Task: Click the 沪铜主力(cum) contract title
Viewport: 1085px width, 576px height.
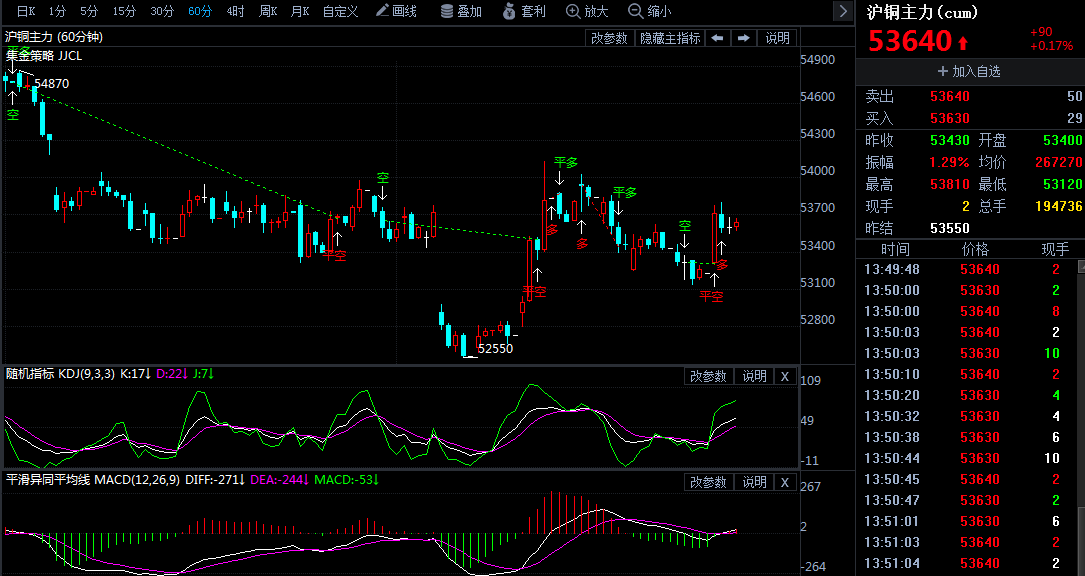Action: pyautogui.click(x=922, y=12)
